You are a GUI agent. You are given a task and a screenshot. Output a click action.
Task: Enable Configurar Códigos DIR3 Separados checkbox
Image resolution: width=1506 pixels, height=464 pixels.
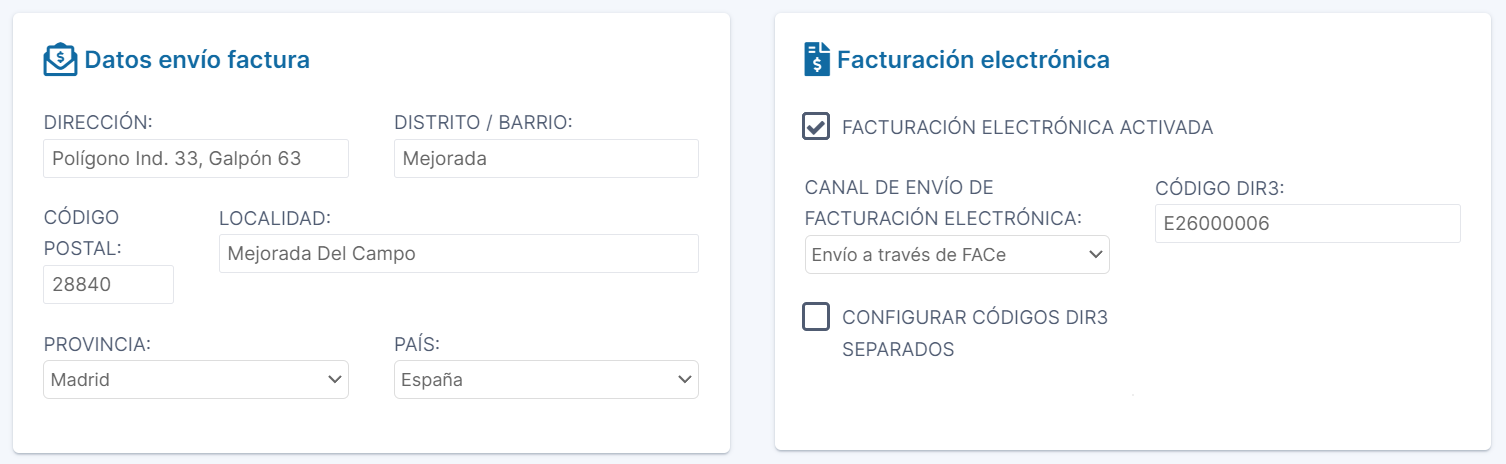point(816,317)
